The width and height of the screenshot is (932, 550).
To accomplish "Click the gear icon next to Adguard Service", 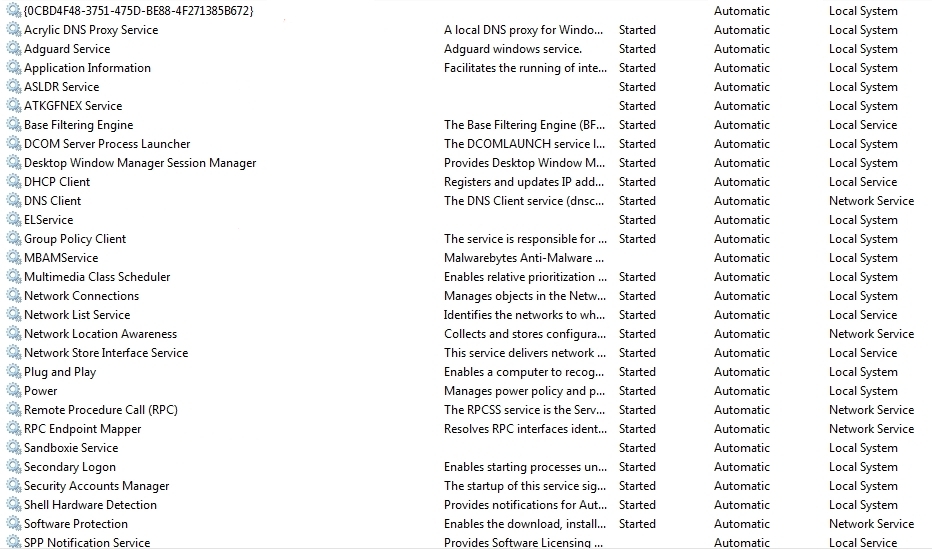I will [x=14, y=49].
